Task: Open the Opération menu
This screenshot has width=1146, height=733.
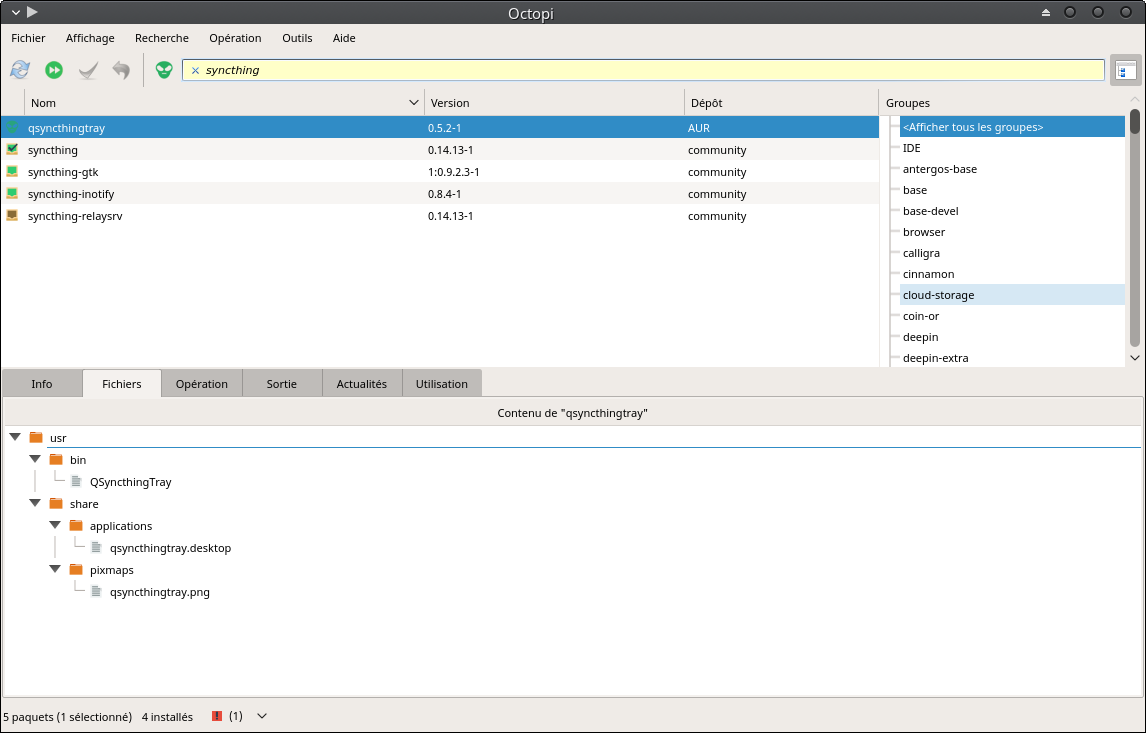Action: 235,38
